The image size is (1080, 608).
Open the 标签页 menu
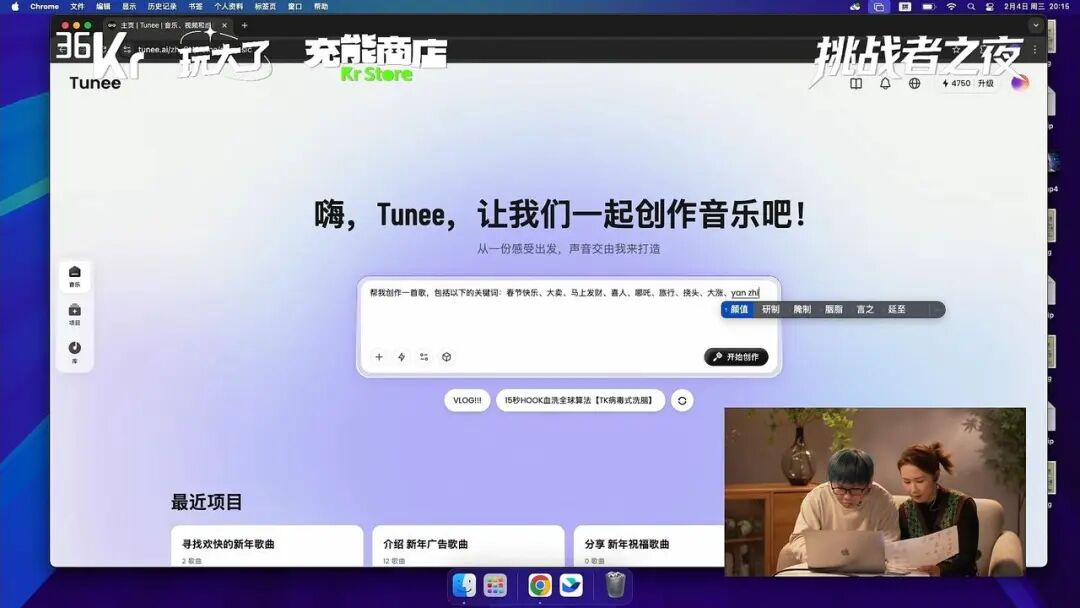click(x=265, y=6)
